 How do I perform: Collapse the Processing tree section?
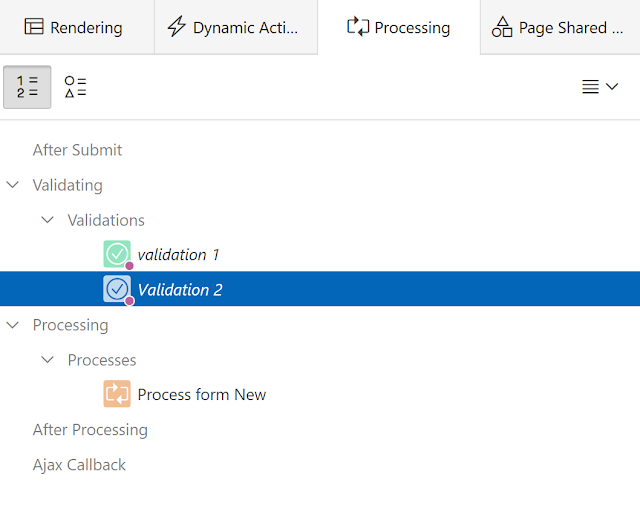[x=12, y=325]
